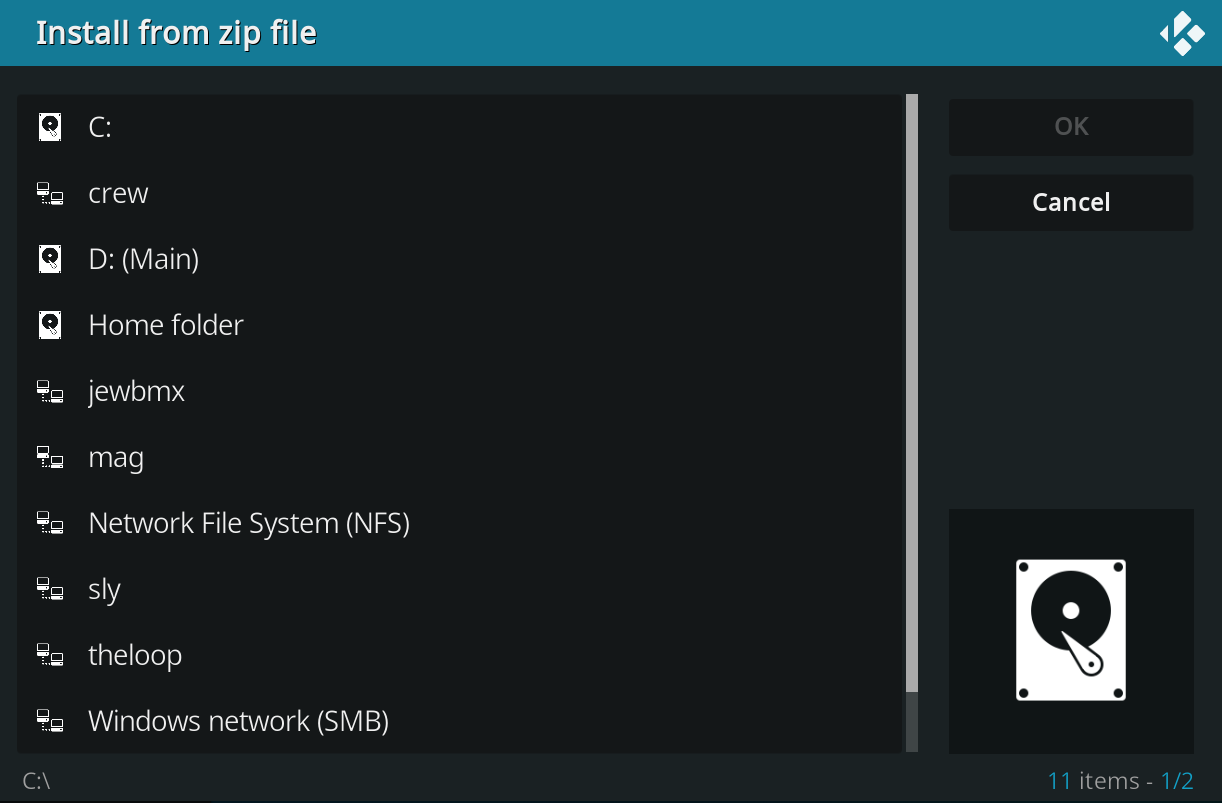Screen dimensions: 1222x803
Task: Click the C:\ path in the footer
Action: [36, 781]
